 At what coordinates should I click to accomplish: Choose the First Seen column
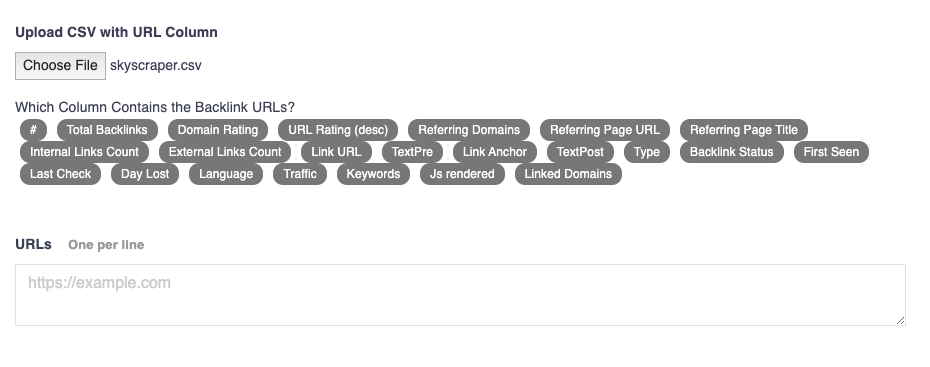click(x=831, y=152)
